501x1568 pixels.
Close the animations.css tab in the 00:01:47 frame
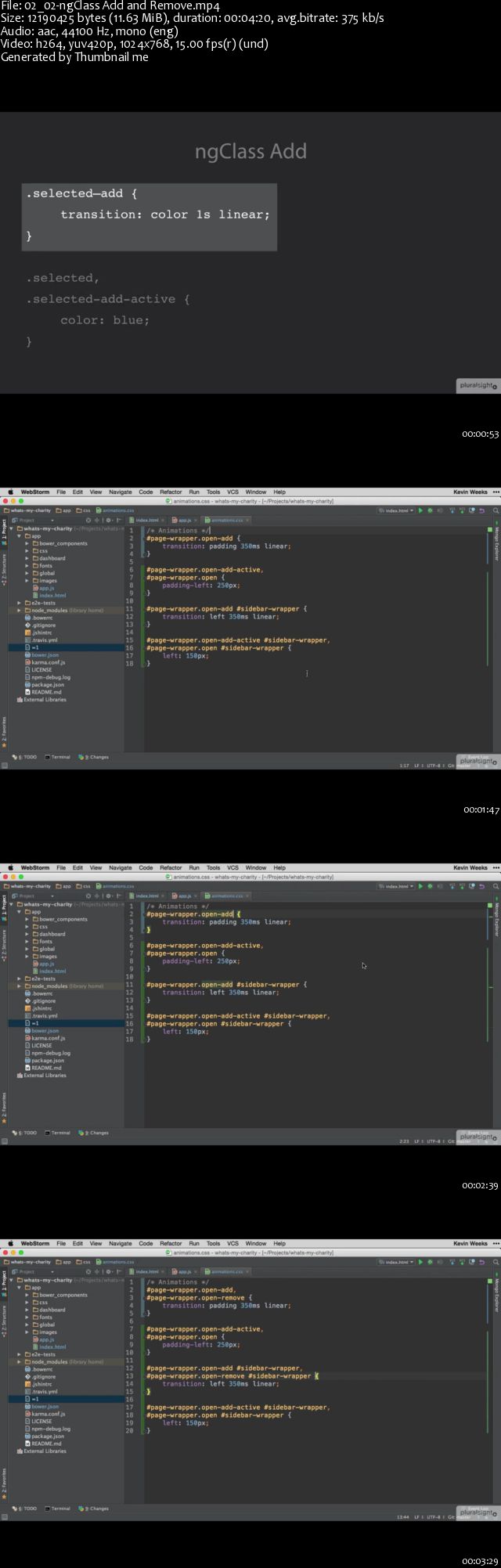click(247, 520)
